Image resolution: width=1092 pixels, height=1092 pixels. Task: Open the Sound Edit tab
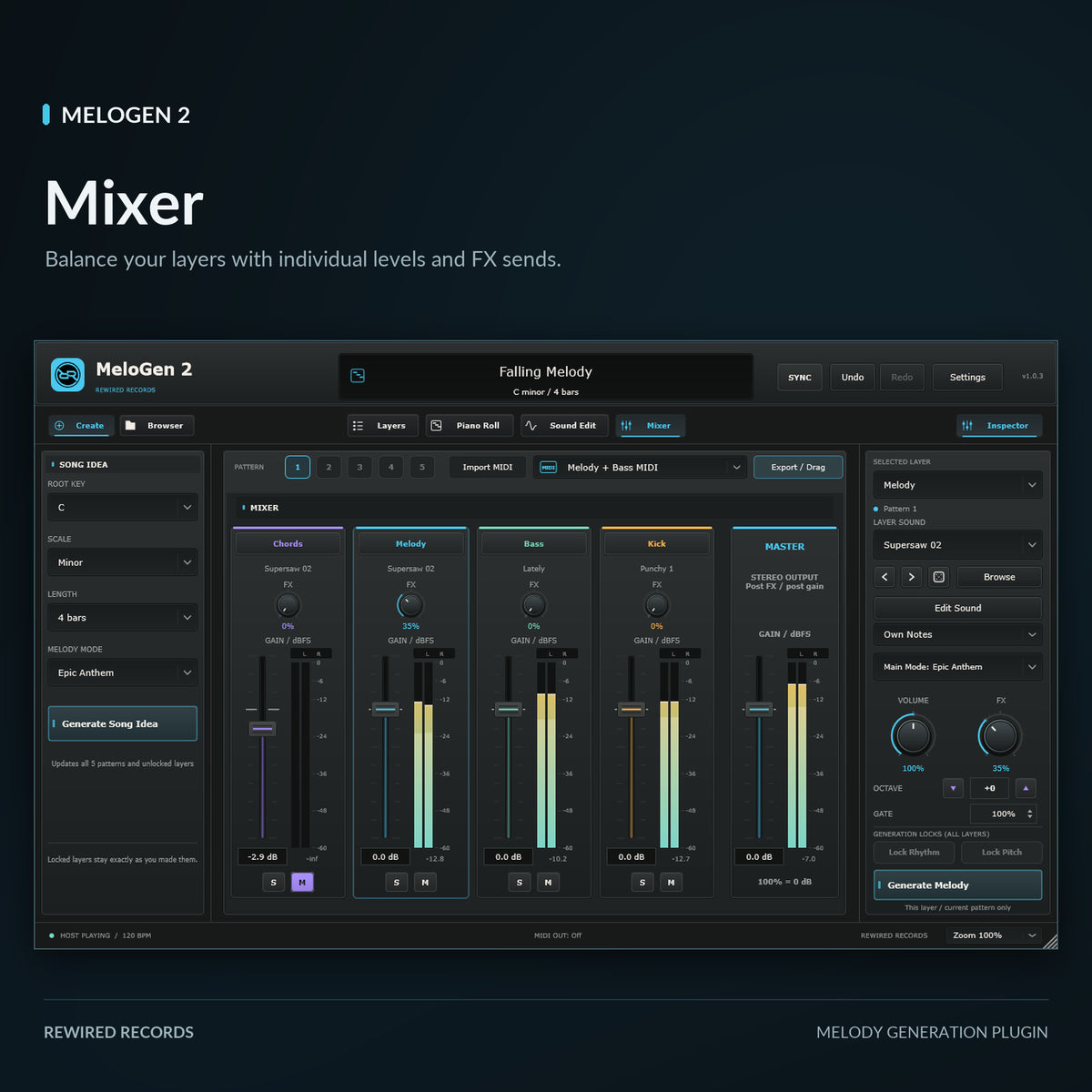[563, 425]
